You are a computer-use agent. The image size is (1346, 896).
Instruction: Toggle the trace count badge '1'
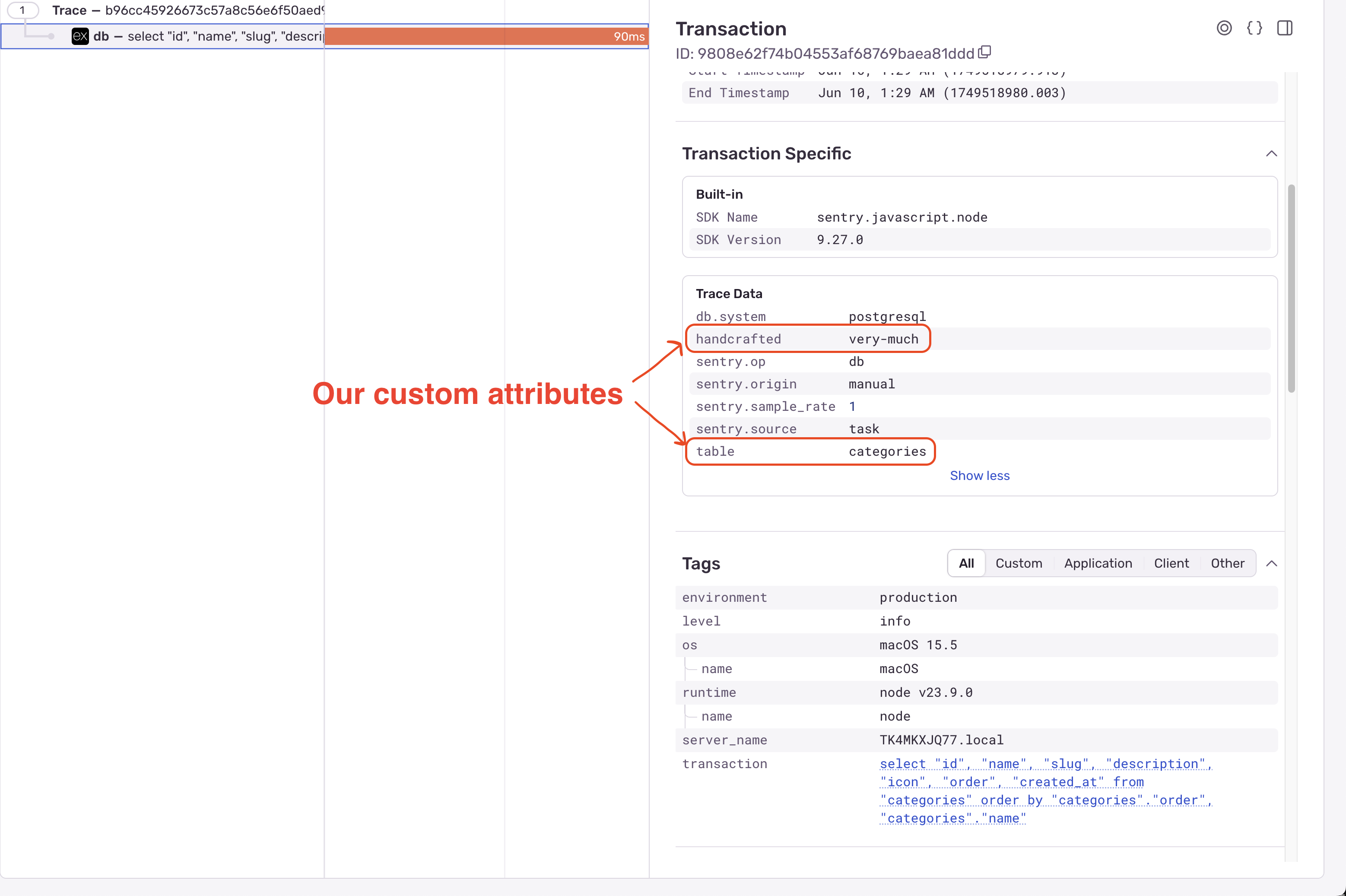point(22,10)
